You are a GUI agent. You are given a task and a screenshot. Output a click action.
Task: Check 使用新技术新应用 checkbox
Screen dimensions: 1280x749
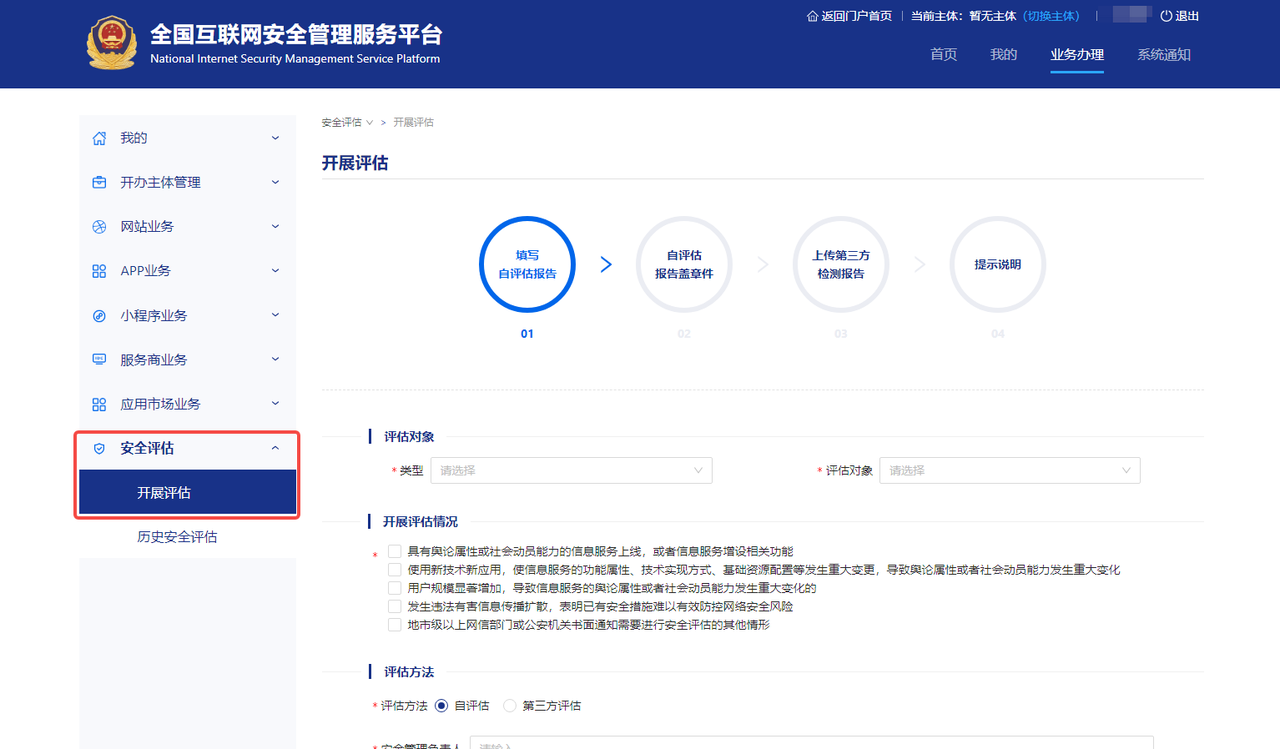(x=394, y=570)
